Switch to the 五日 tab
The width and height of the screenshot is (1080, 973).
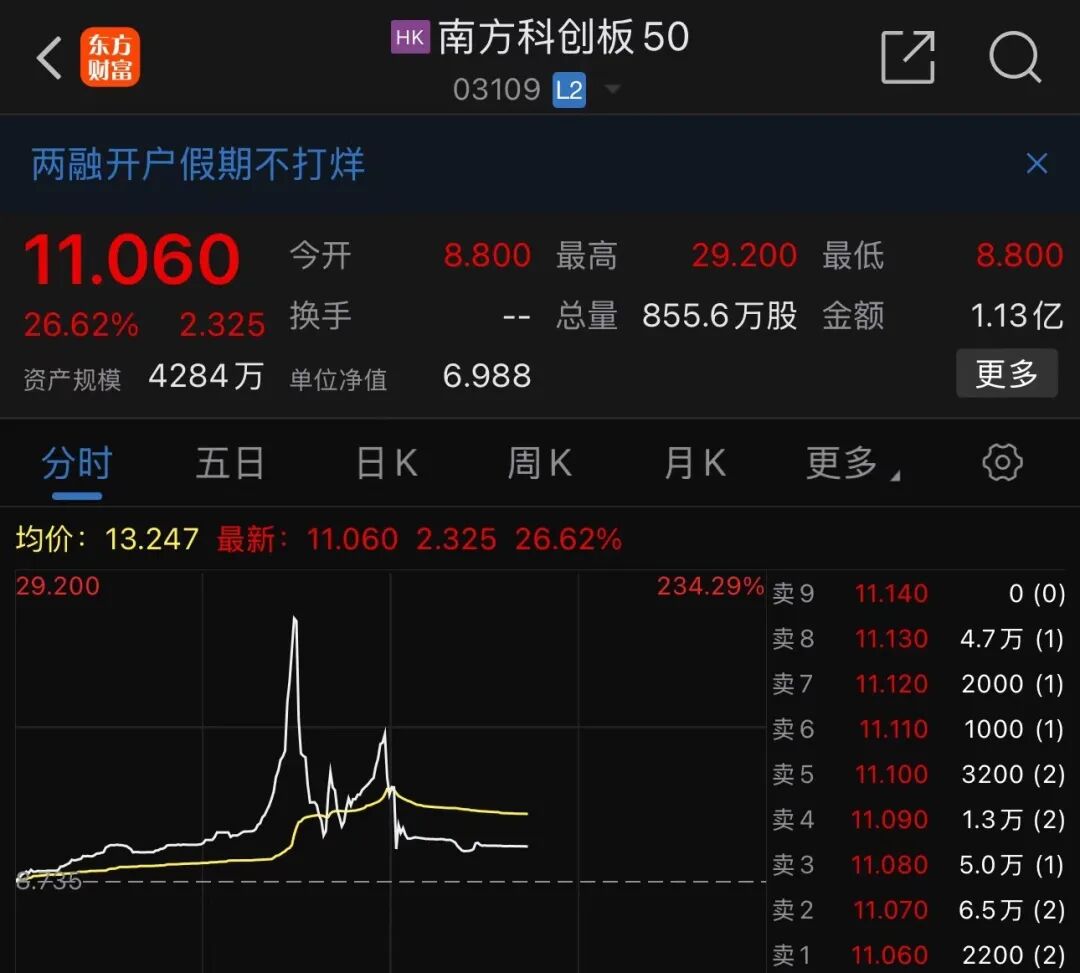click(x=230, y=463)
